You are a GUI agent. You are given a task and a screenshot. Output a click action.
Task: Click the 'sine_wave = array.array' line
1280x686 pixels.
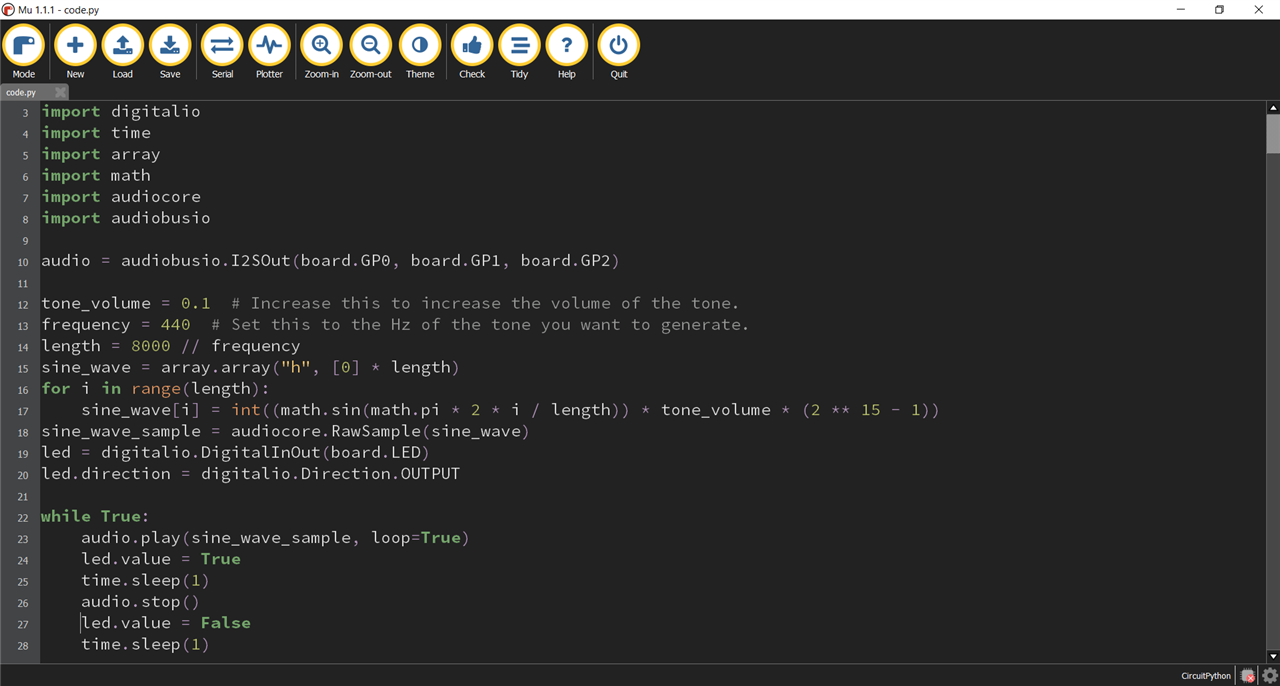click(250, 367)
